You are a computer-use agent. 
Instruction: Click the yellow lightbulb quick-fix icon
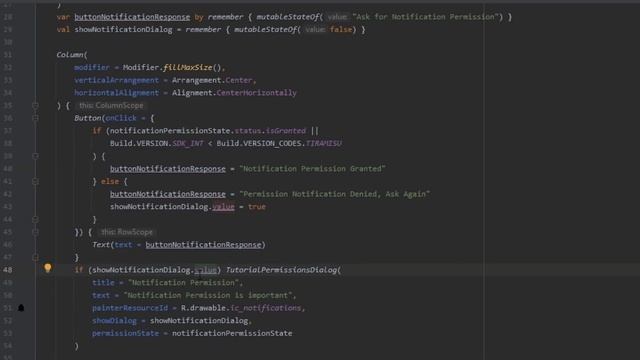48,268
